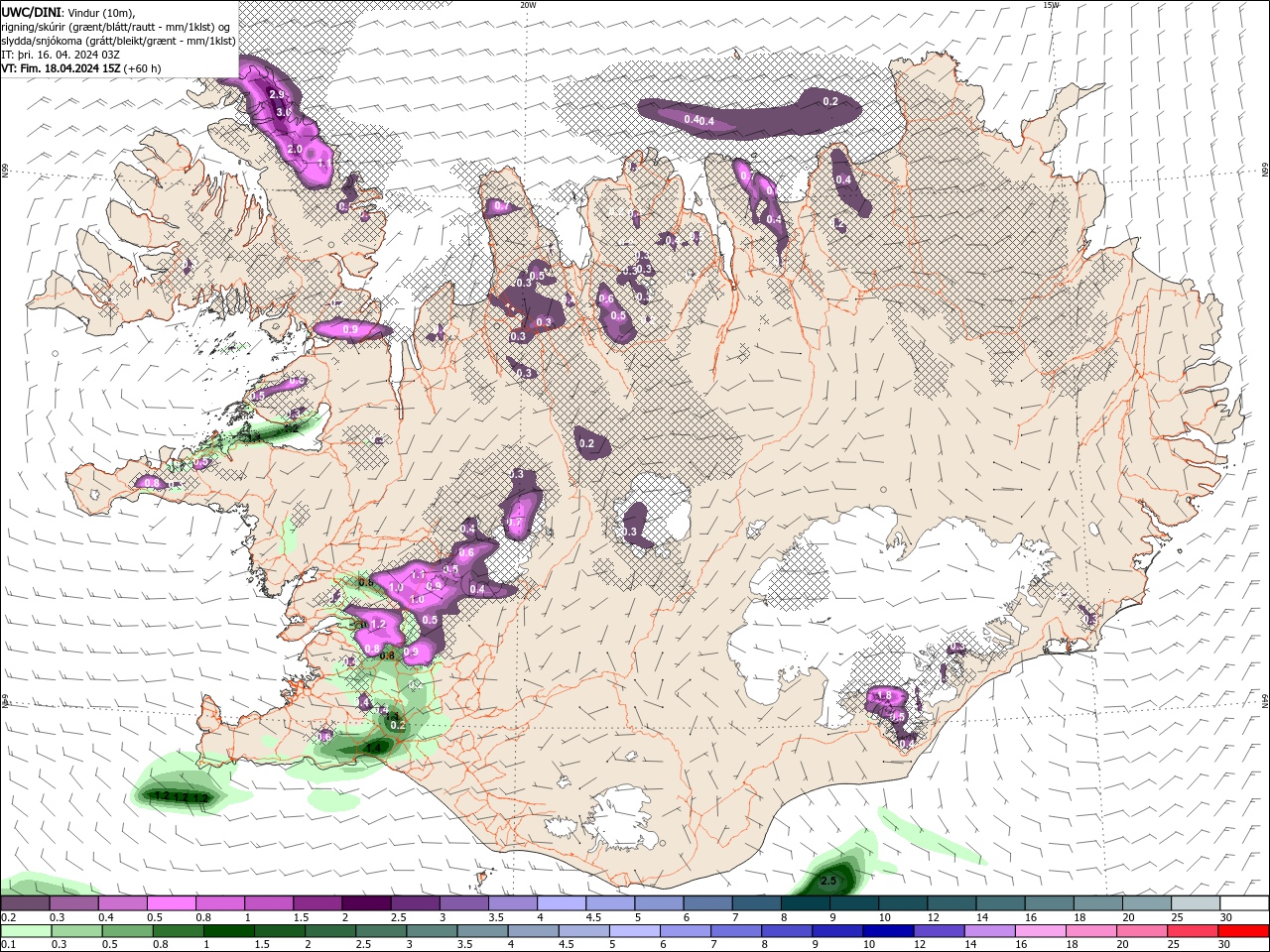This screenshot has width=1270, height=952.
Task: Click snow legend swatch between 0.2 and 0.3
Action: click(25, 903)
